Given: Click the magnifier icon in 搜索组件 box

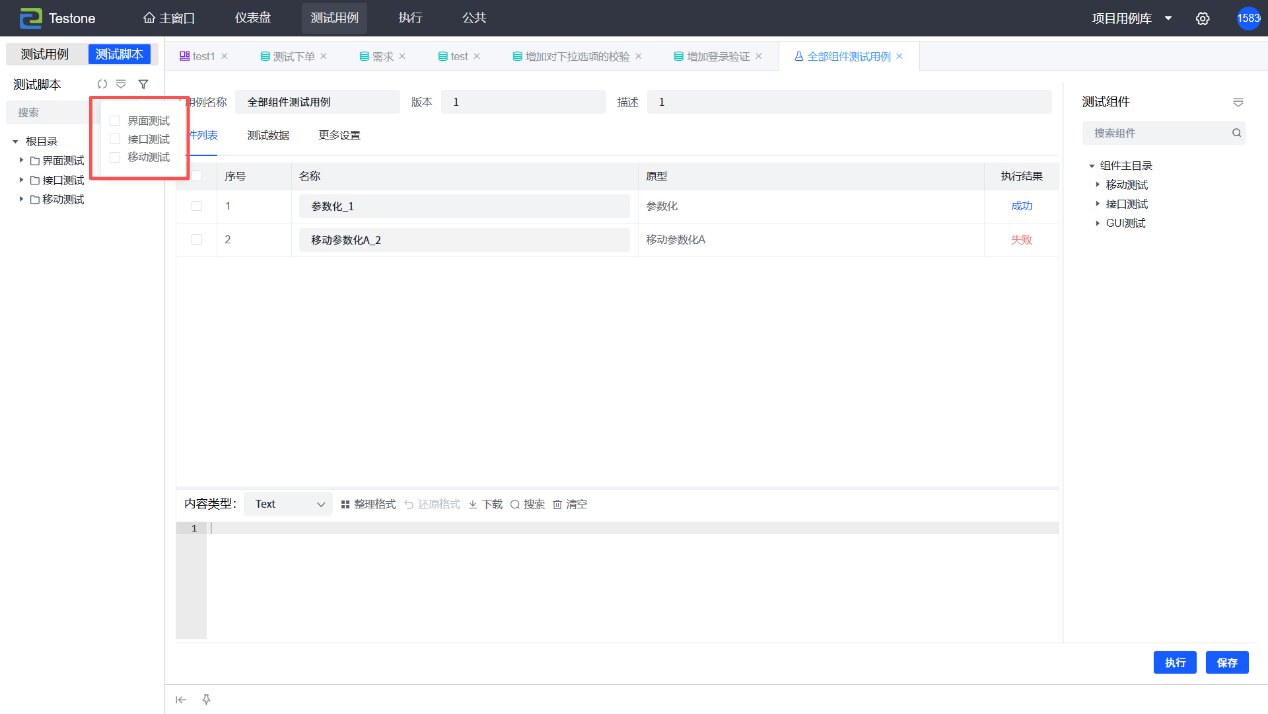Looking at the screenshot, I should tap(1236, 133).
